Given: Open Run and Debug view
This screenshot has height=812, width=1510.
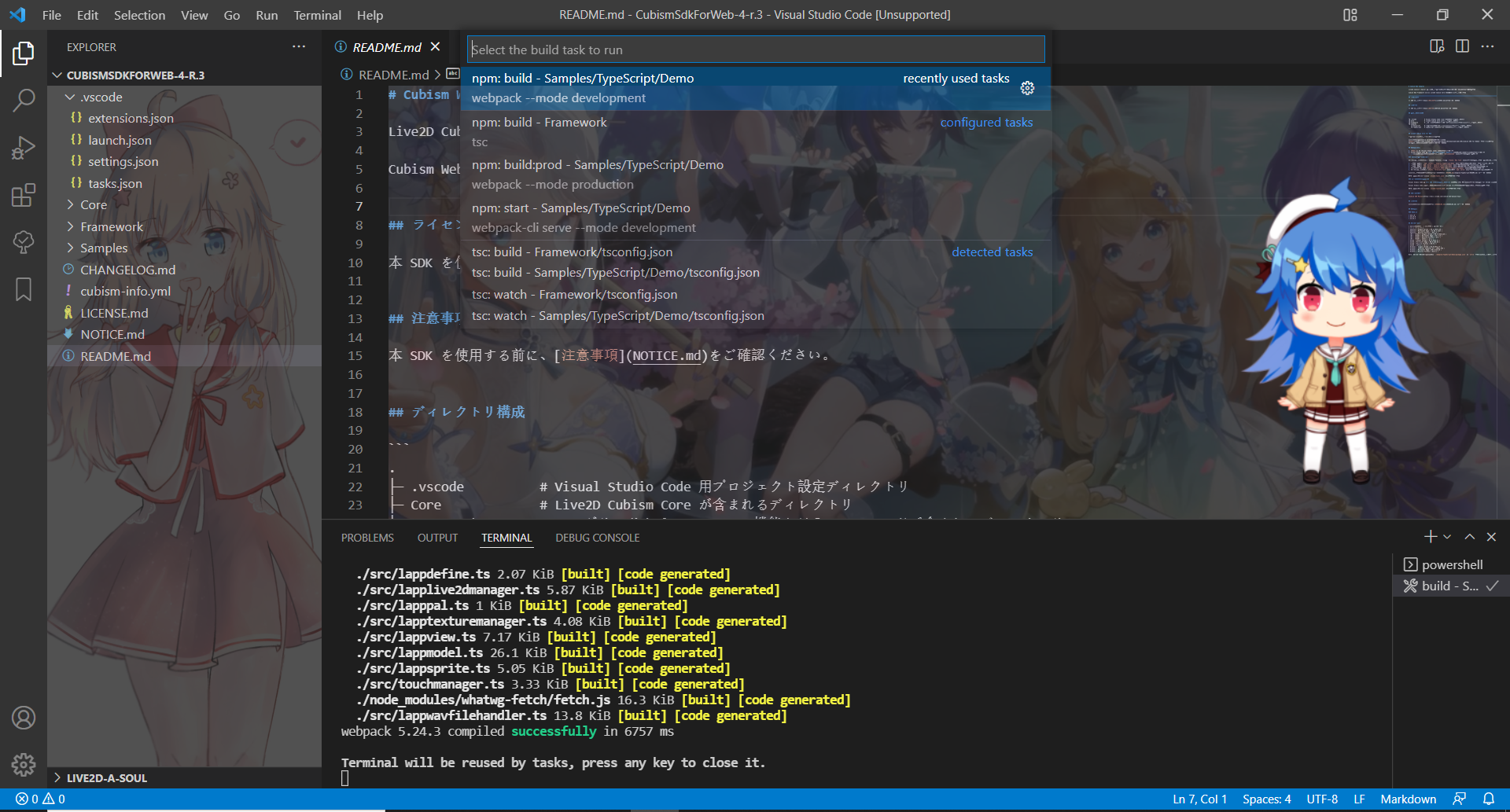Looking at the screenshot, I should pyautogui.click(x=24, y=148).
